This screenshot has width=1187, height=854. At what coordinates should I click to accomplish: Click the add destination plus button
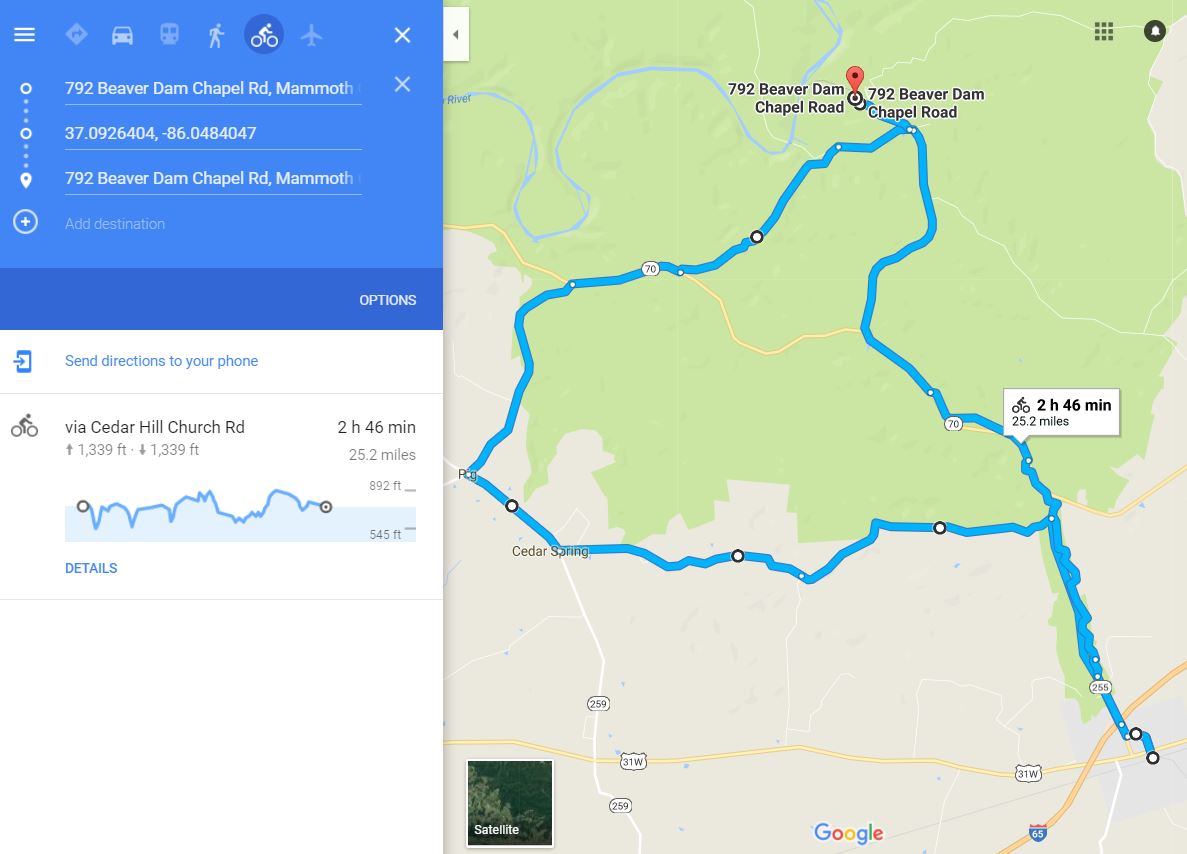coord(26,222)
